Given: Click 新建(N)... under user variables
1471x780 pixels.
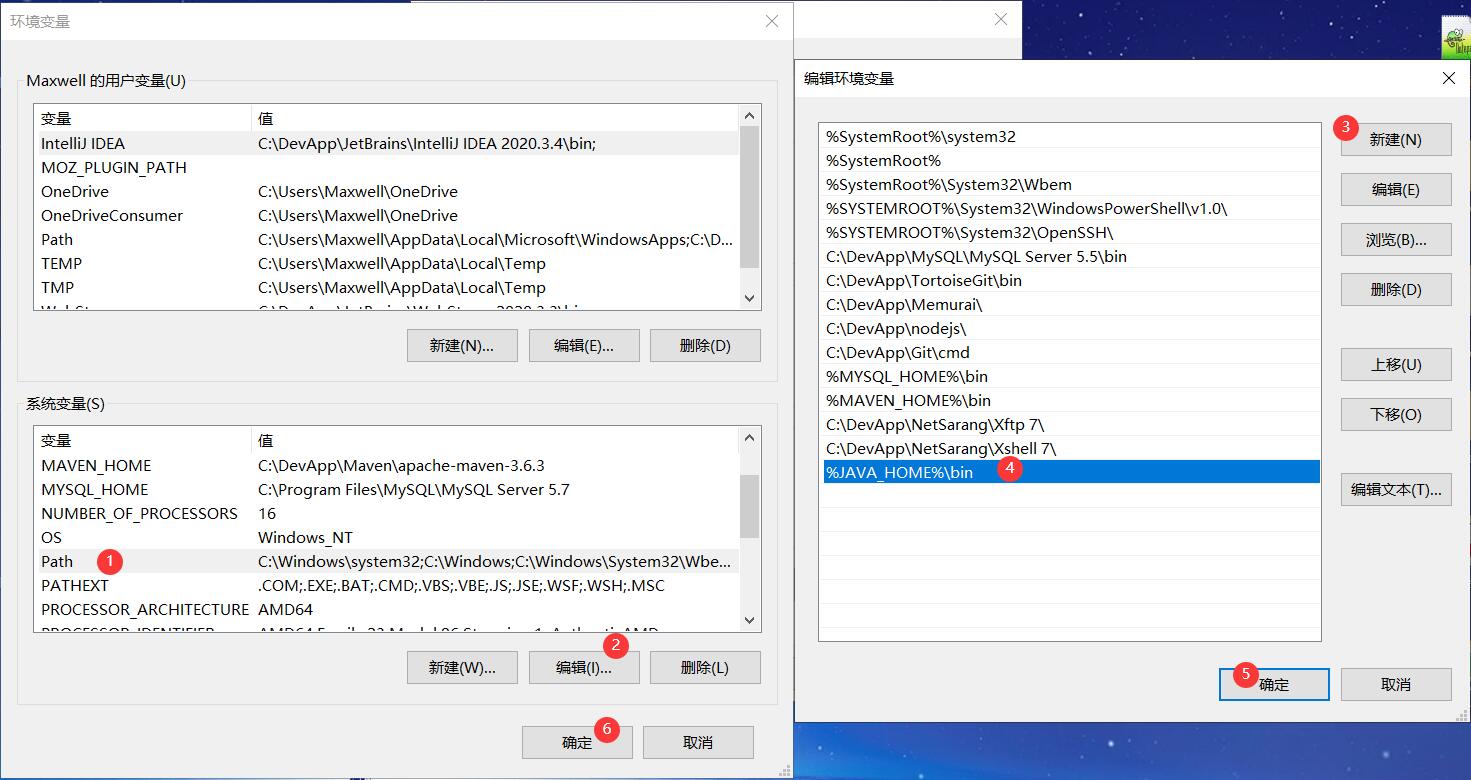Looking at the screenshot, I should tap(462, 346).
